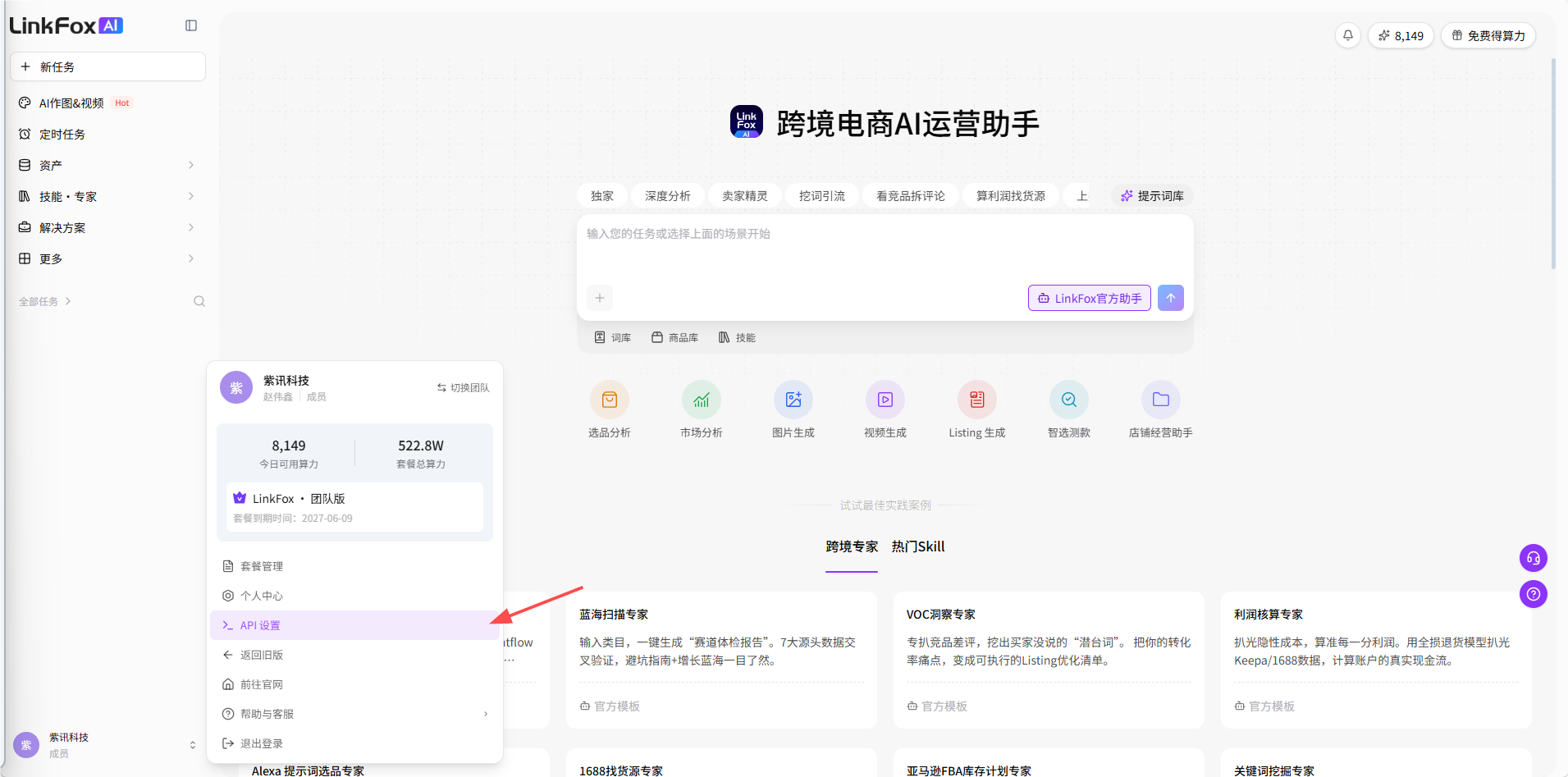Screen dimensions: 1568x777
Task: Open 选品分析 shortcut icon
Action: click(610, 400)
